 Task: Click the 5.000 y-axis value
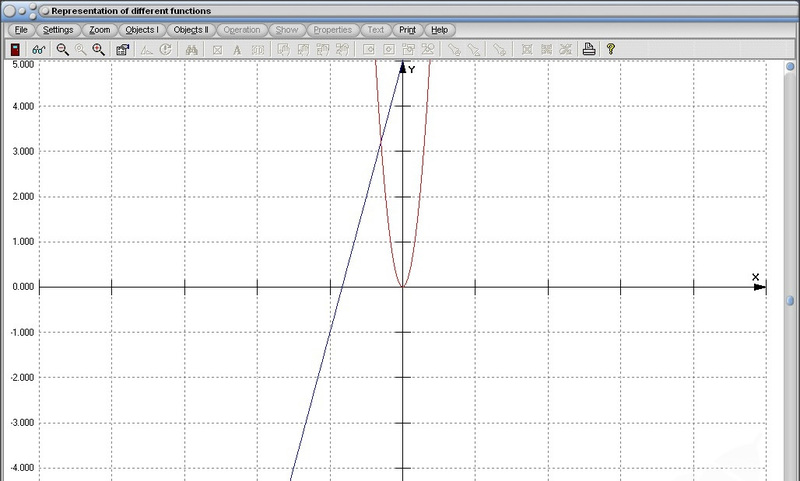23,64
